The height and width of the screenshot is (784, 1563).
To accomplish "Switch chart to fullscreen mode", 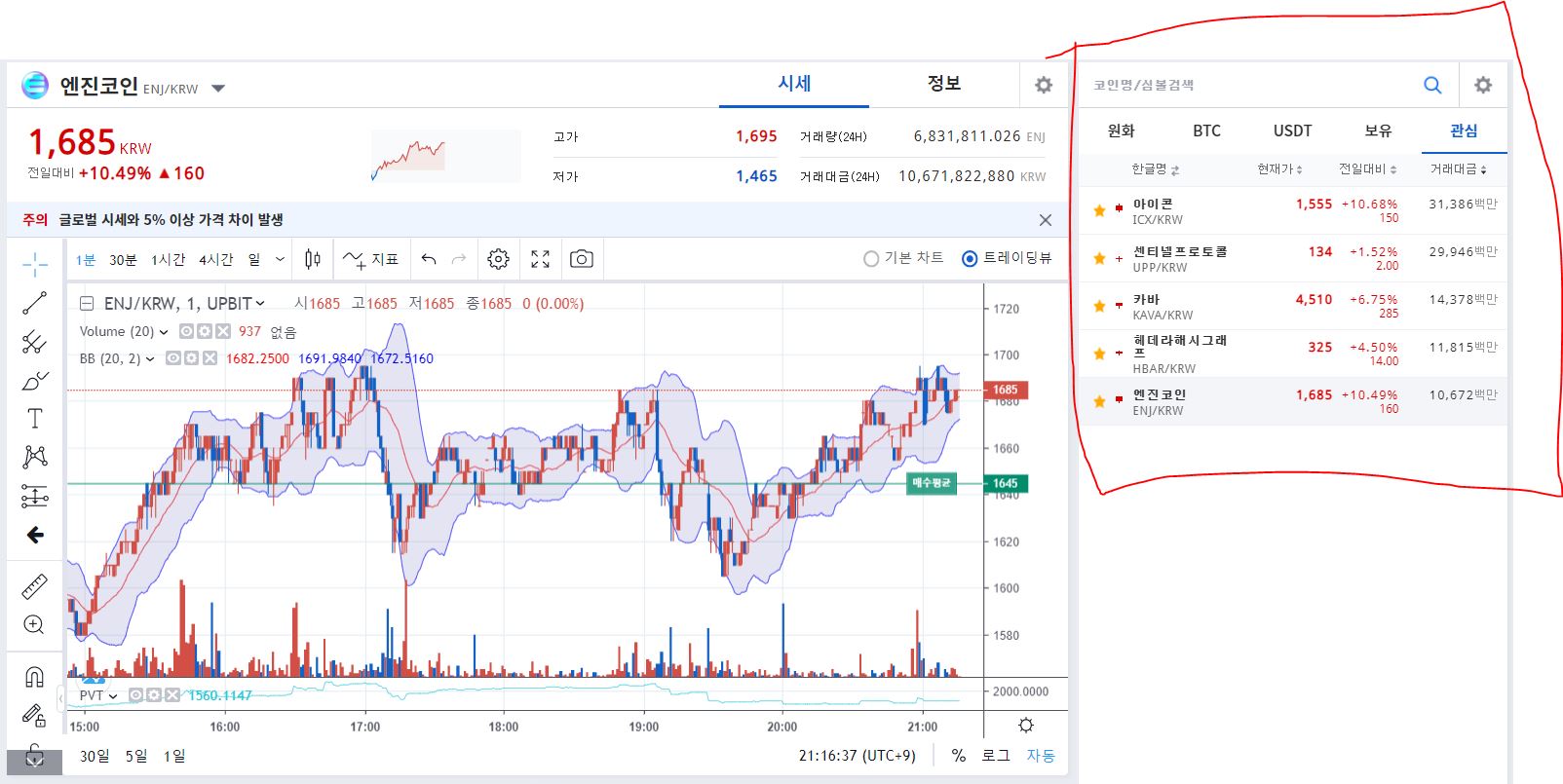I will point(541,259).
